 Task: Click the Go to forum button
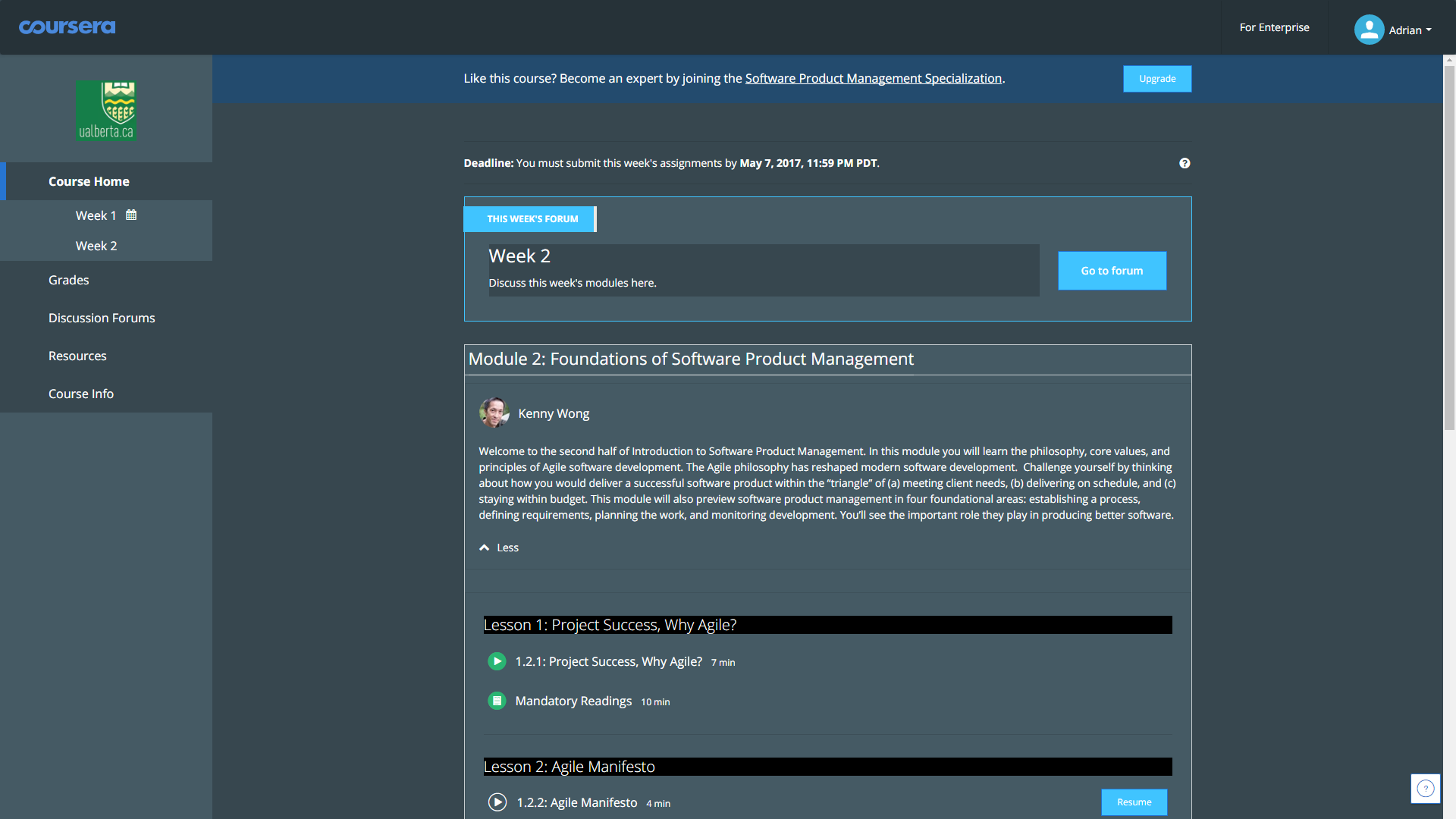tap(1112, 271)
